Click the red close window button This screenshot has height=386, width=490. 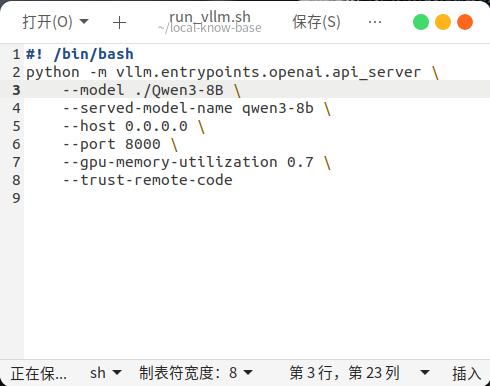465,22
